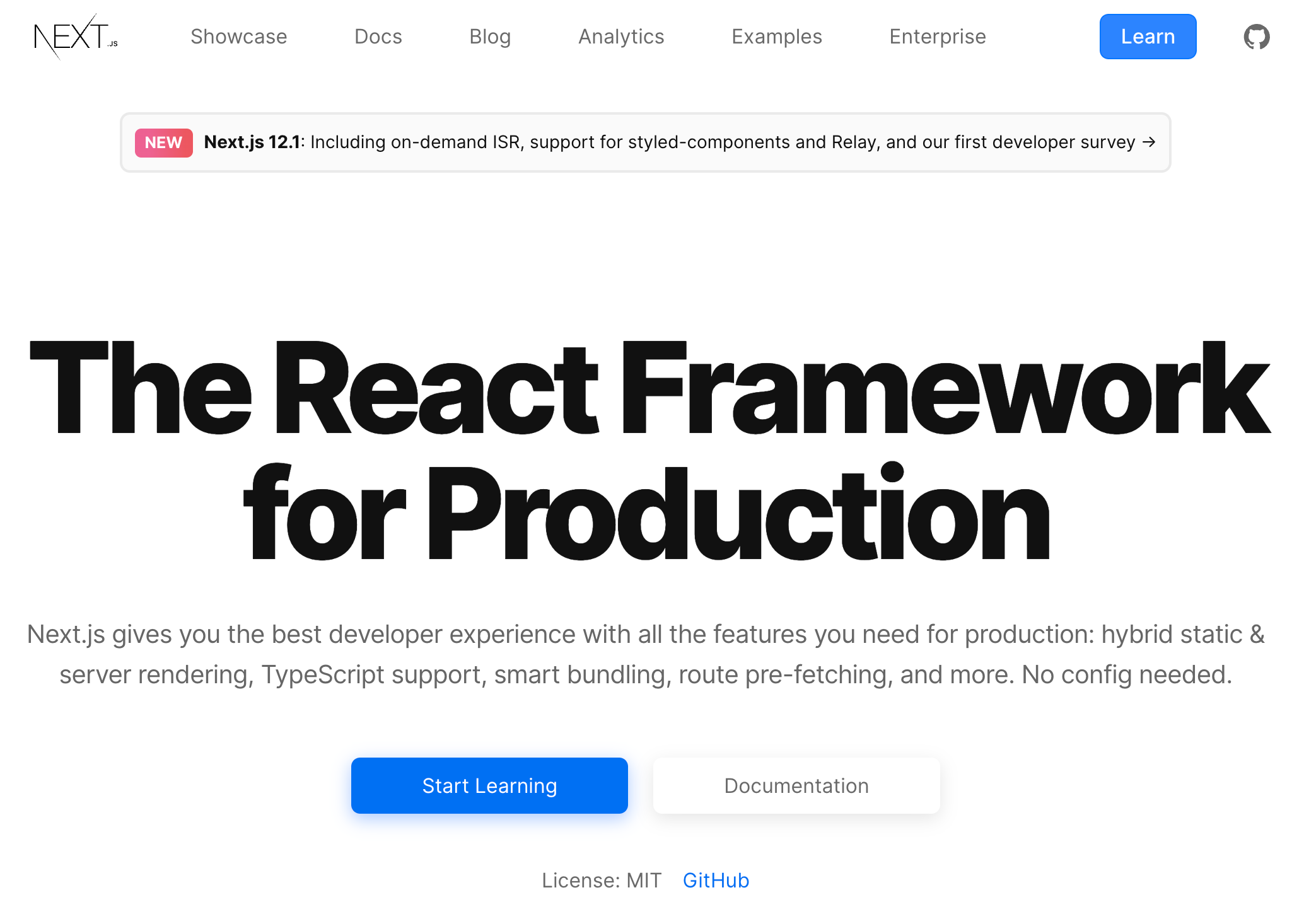Click the Next.js description paragraph
This screenshot has width=1304, height=924.
[x=646, y=654]
